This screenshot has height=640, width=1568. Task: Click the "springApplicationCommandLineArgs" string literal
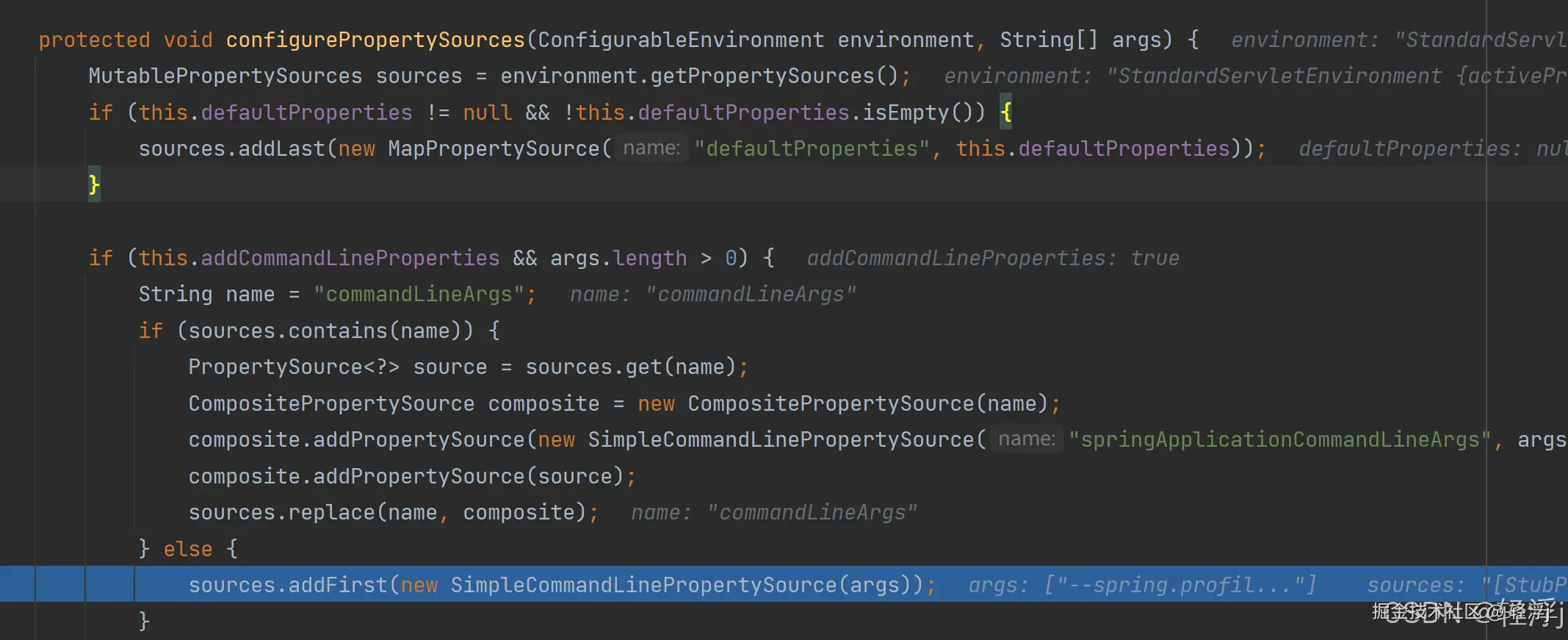(1280, 439)
